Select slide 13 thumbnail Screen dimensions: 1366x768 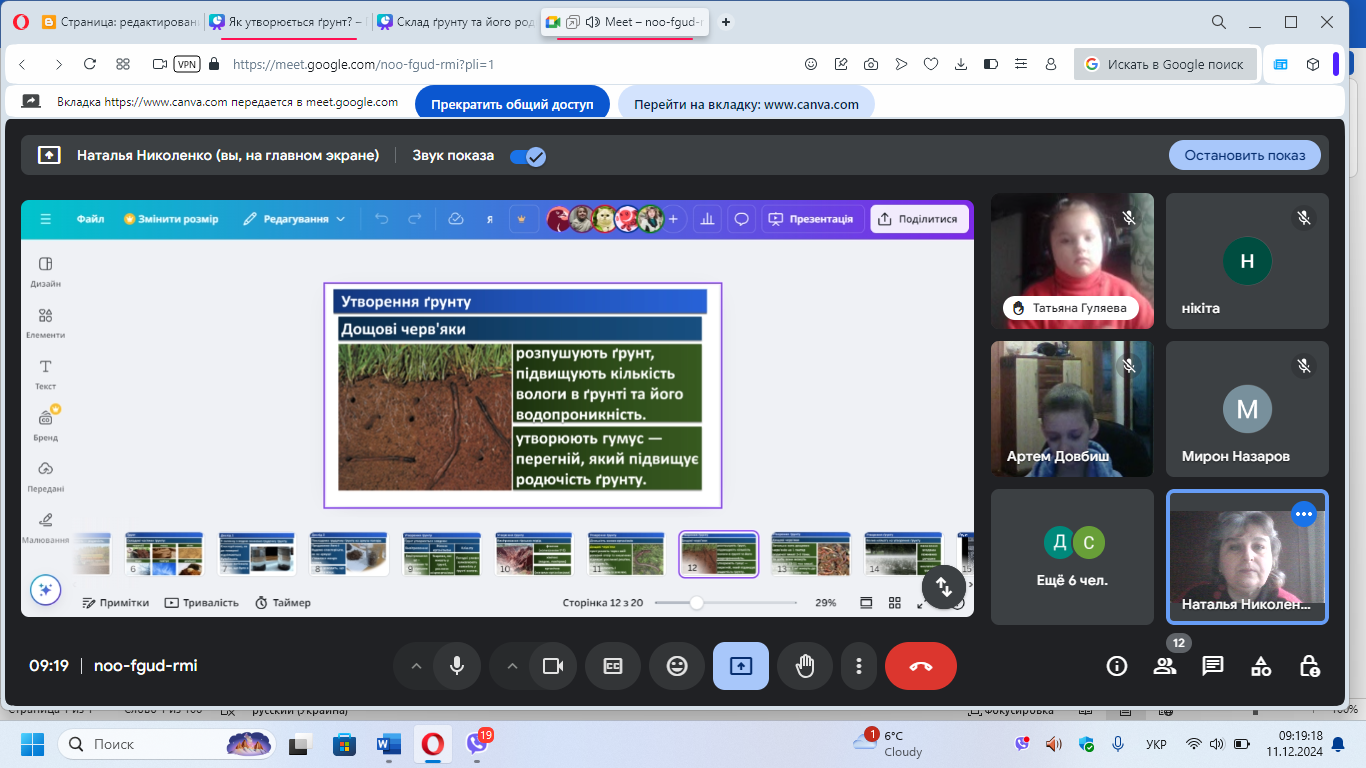[x=811, y=554]
